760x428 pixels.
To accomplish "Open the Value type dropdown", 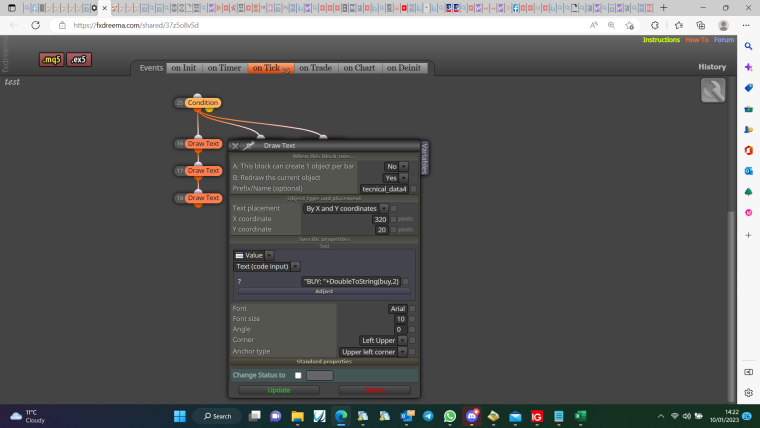I will pyautogui.click(x=254, y=255).
